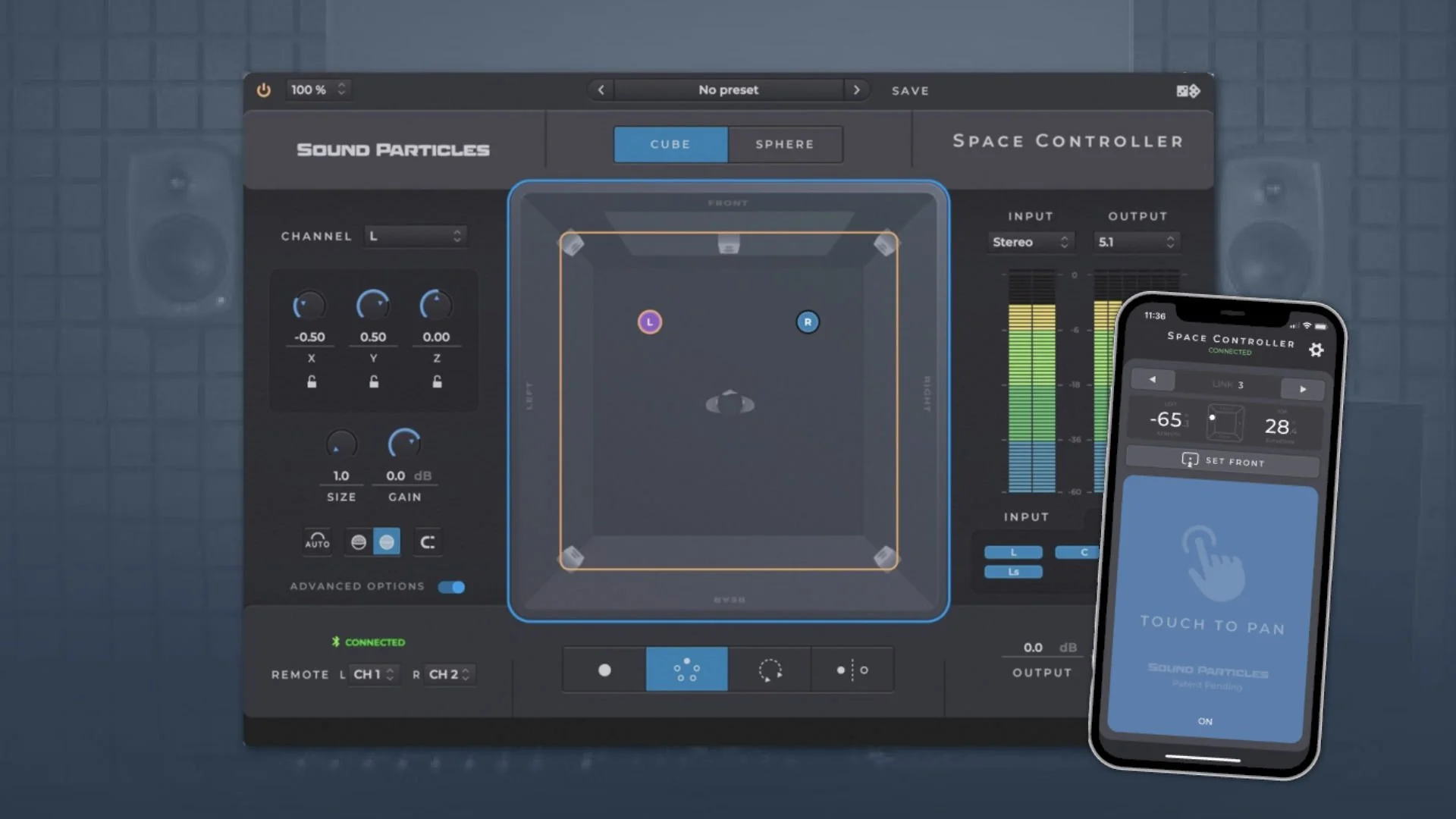The height and width of the screenshot is (819, 1456).
Task: Open settings gear on the phone app
Action: pos(1316,350)
